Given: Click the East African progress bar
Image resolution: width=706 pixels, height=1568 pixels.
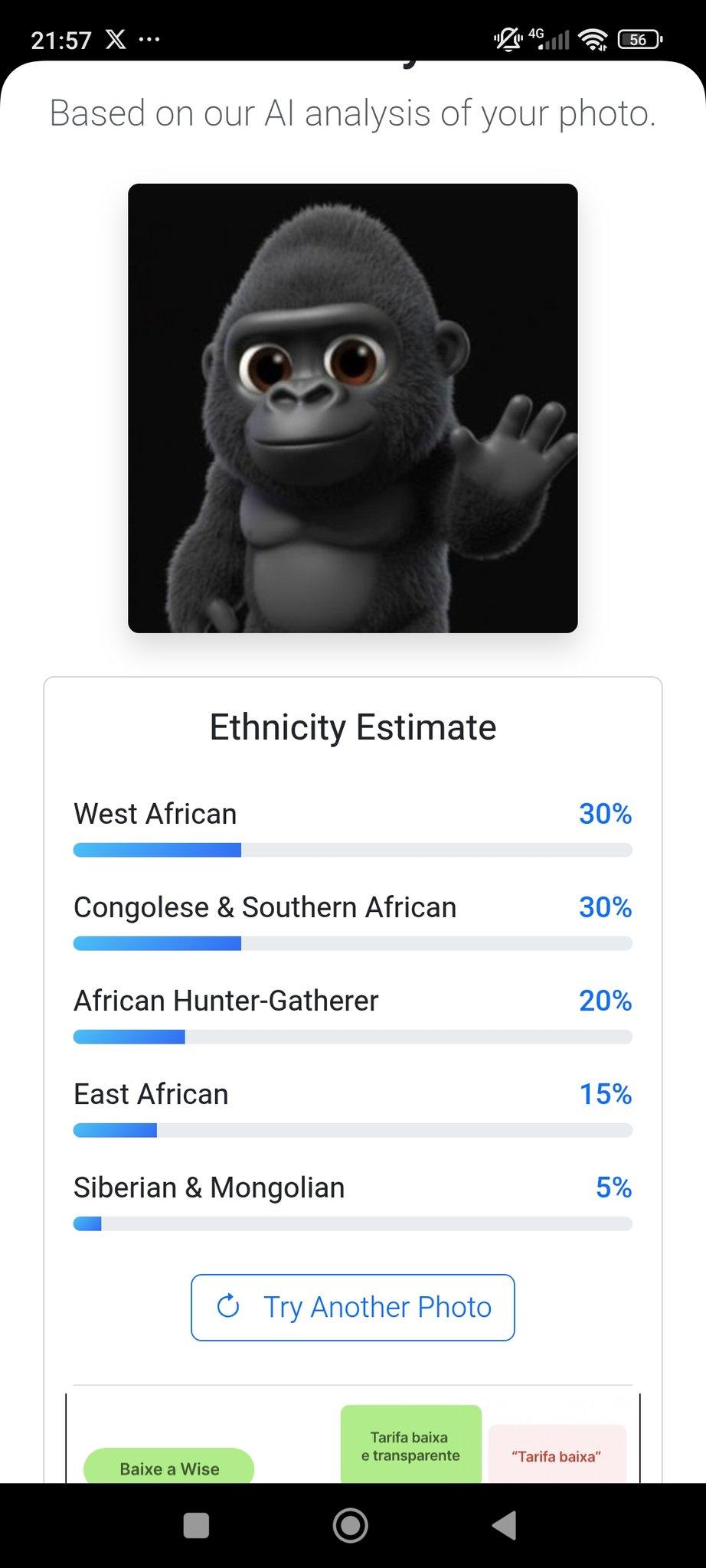Looking at the screenshot, I should 353,1130.
